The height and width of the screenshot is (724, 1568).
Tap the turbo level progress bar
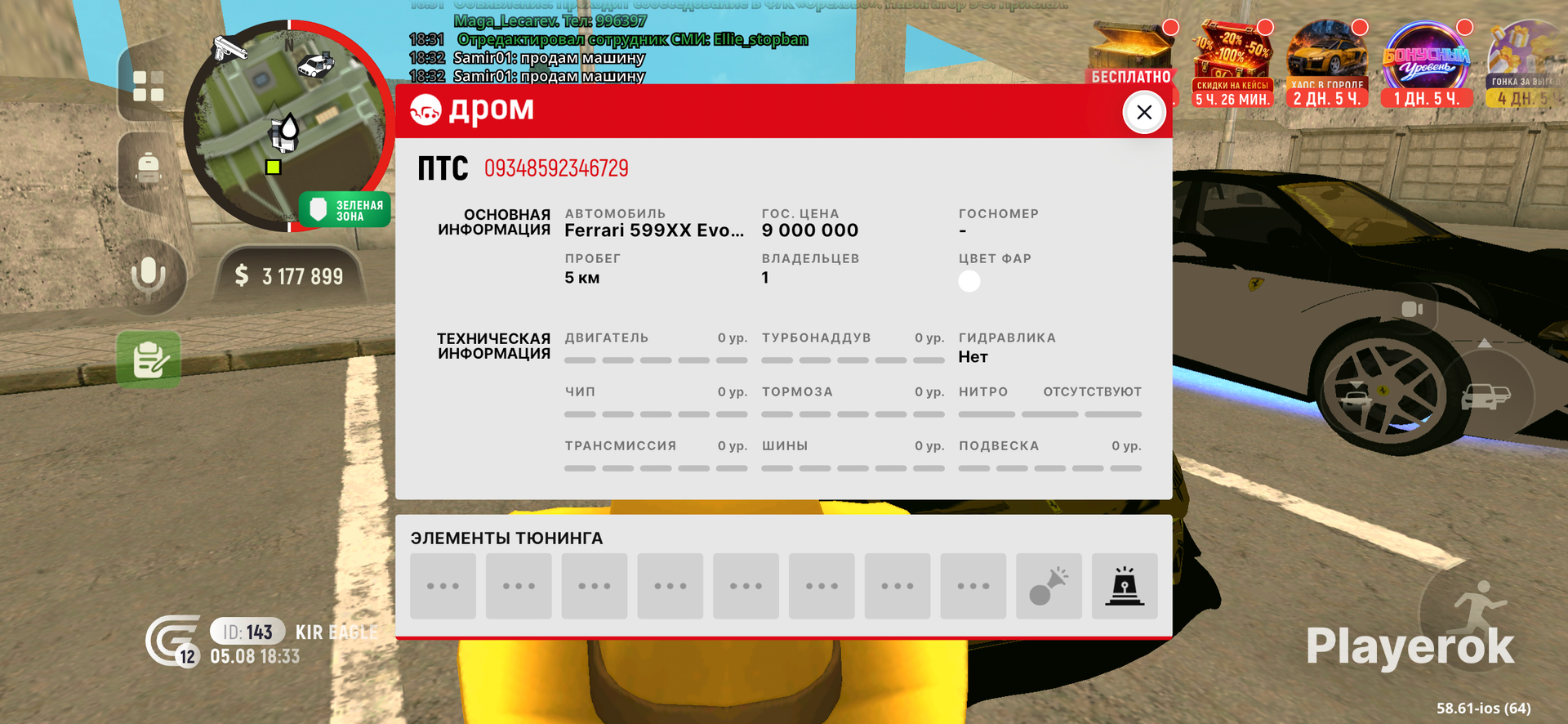[x=853, y=360]
